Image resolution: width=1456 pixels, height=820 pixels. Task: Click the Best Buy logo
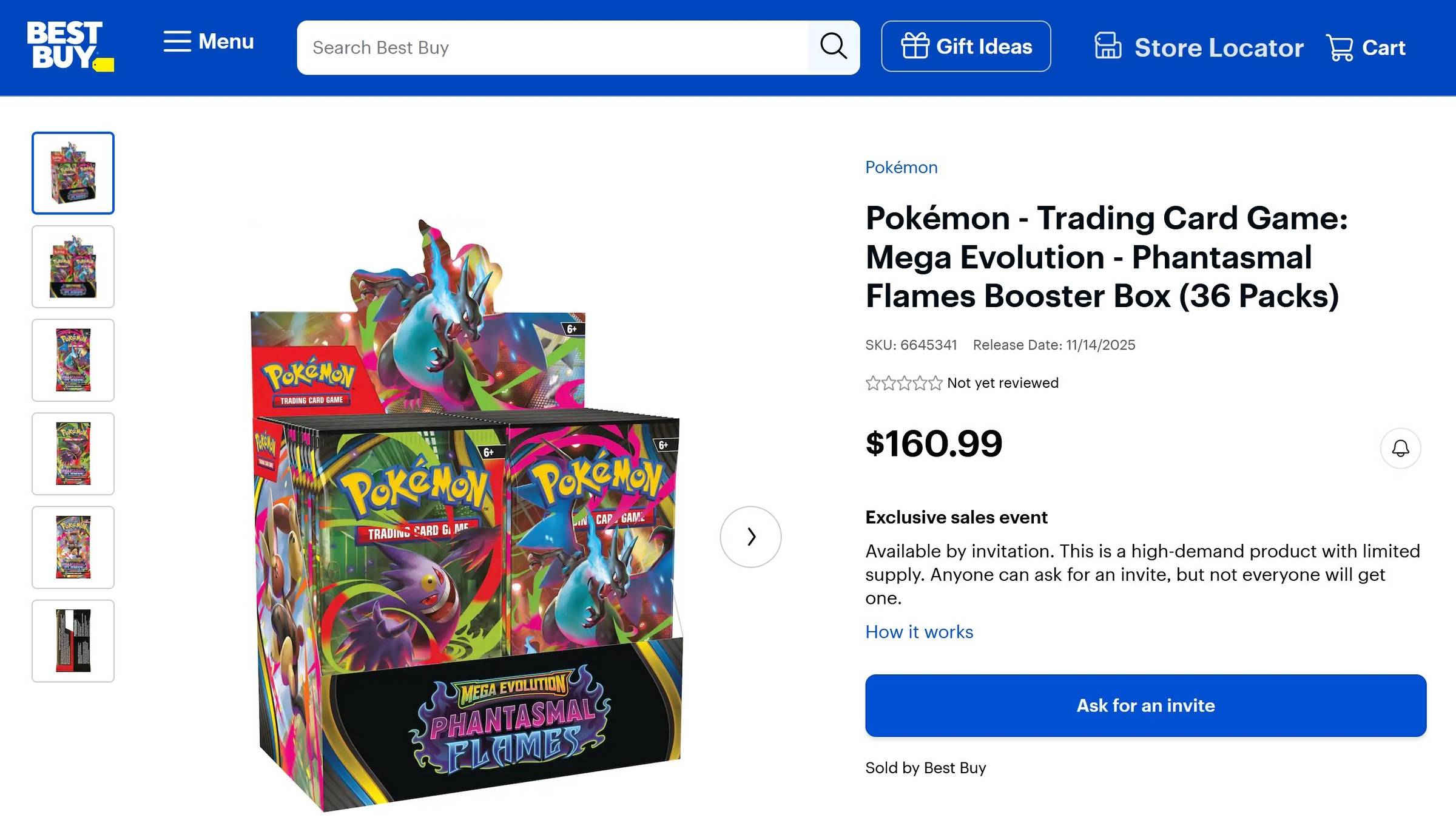coord(70,46)
